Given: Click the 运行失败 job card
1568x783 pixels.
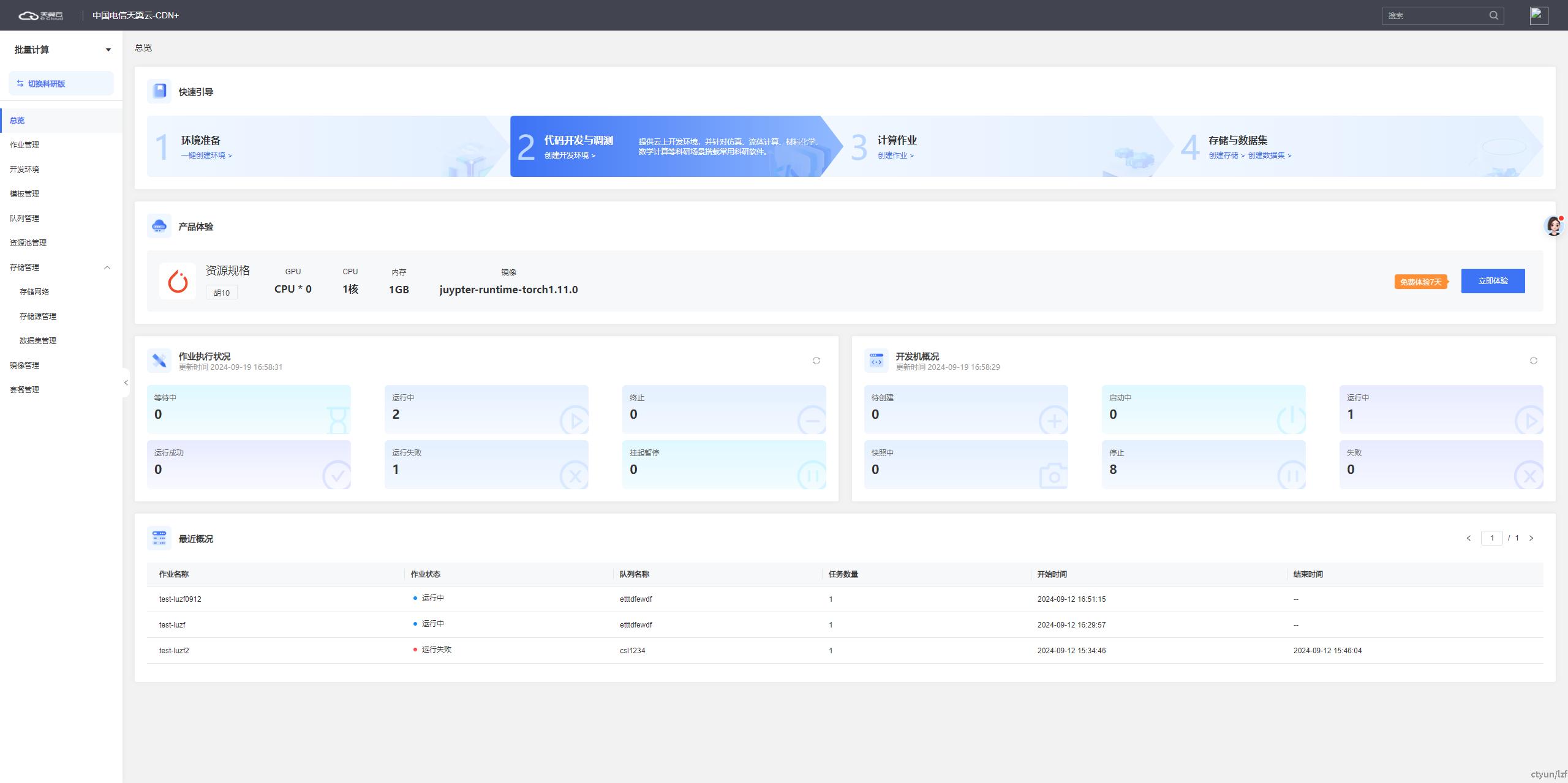Looking at the screenshot, I should click(486, 464).
